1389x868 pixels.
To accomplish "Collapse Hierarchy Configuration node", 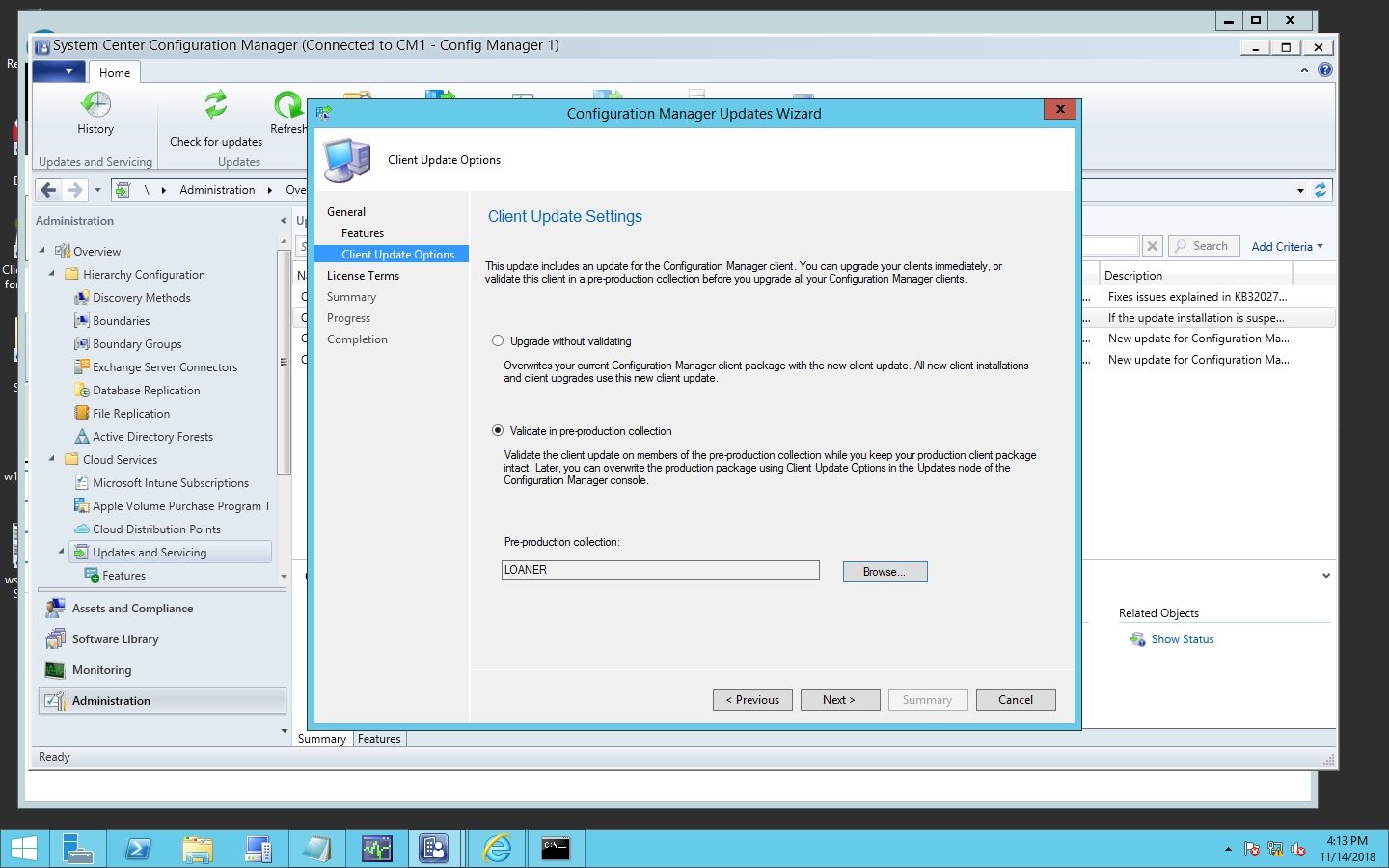I will pos(52,274).
